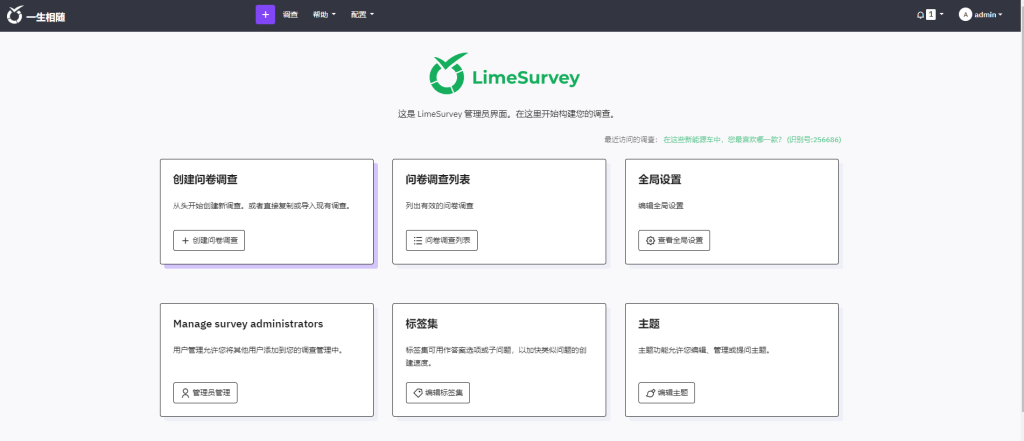The height and width of the screenshot is (441, 1024).
Task: Click the purple plus create button
Action: click(265, 14)
